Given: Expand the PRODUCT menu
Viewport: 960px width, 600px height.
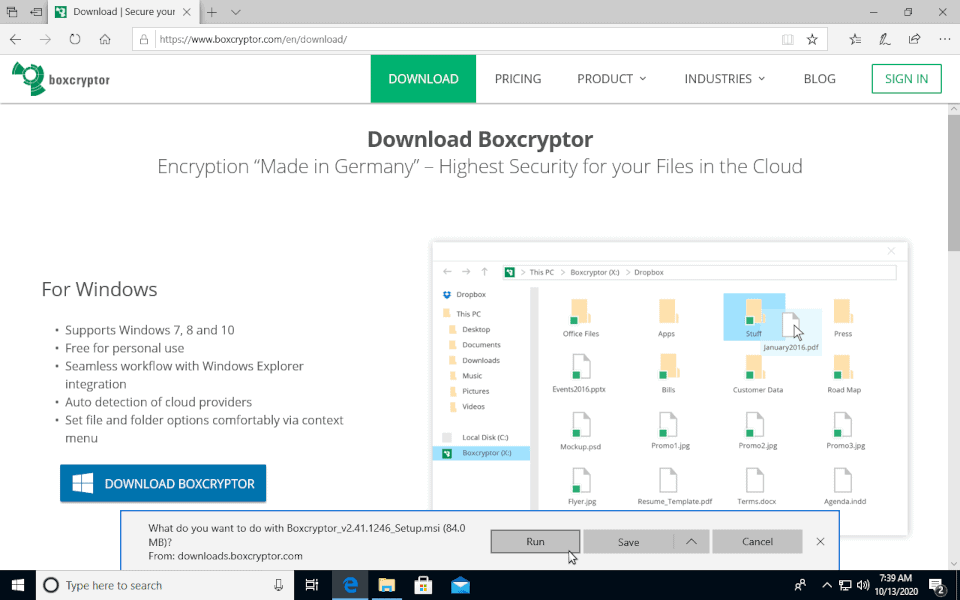Looking at the screenshot, I should [611, 78].
